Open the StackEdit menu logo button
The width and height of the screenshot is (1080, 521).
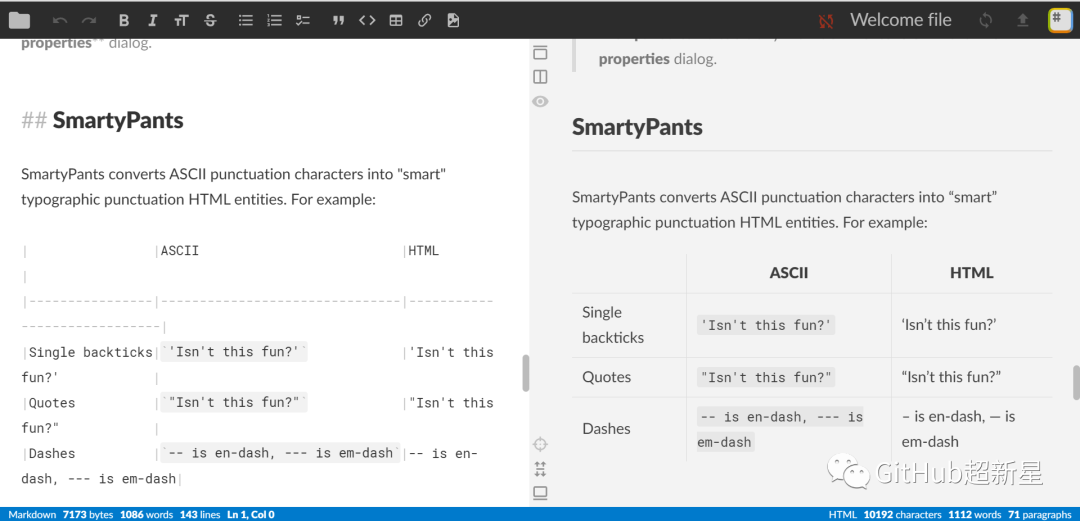1059,20
